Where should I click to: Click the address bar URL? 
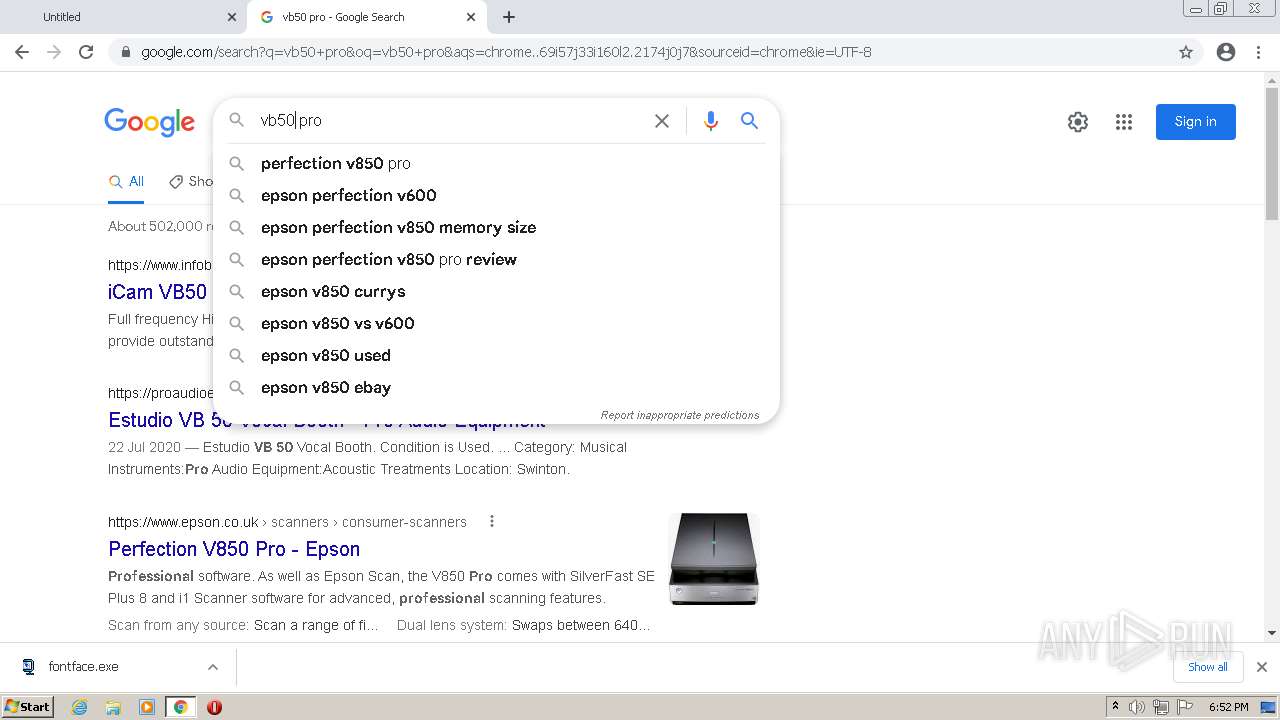click(506, 52)
